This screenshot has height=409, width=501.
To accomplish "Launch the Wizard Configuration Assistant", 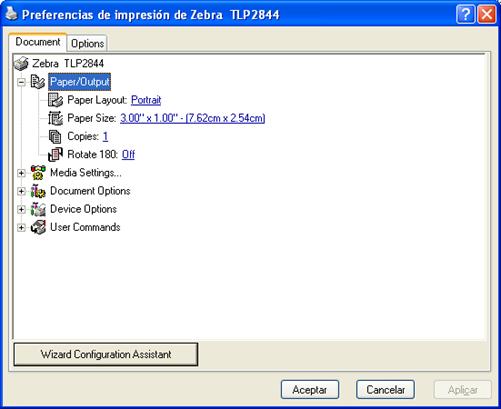I will click(x=106, y=354).
